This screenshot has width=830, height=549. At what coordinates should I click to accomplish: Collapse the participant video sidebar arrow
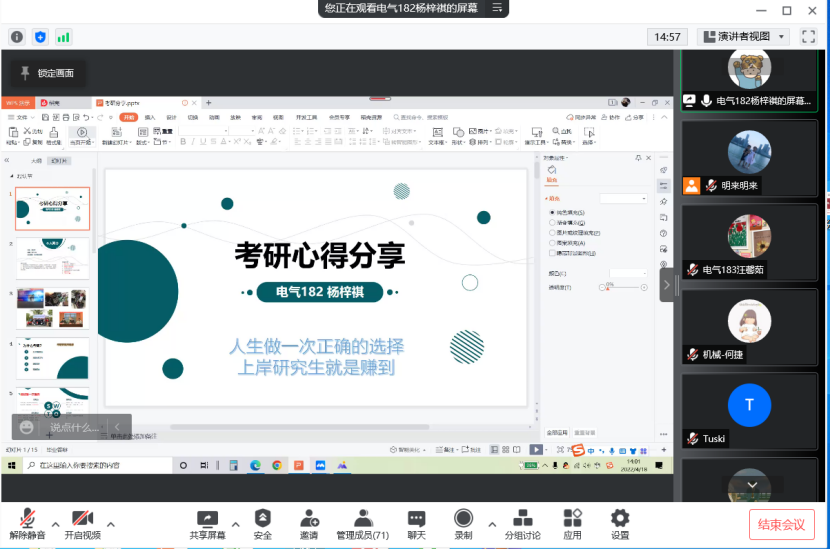(667, 285)
